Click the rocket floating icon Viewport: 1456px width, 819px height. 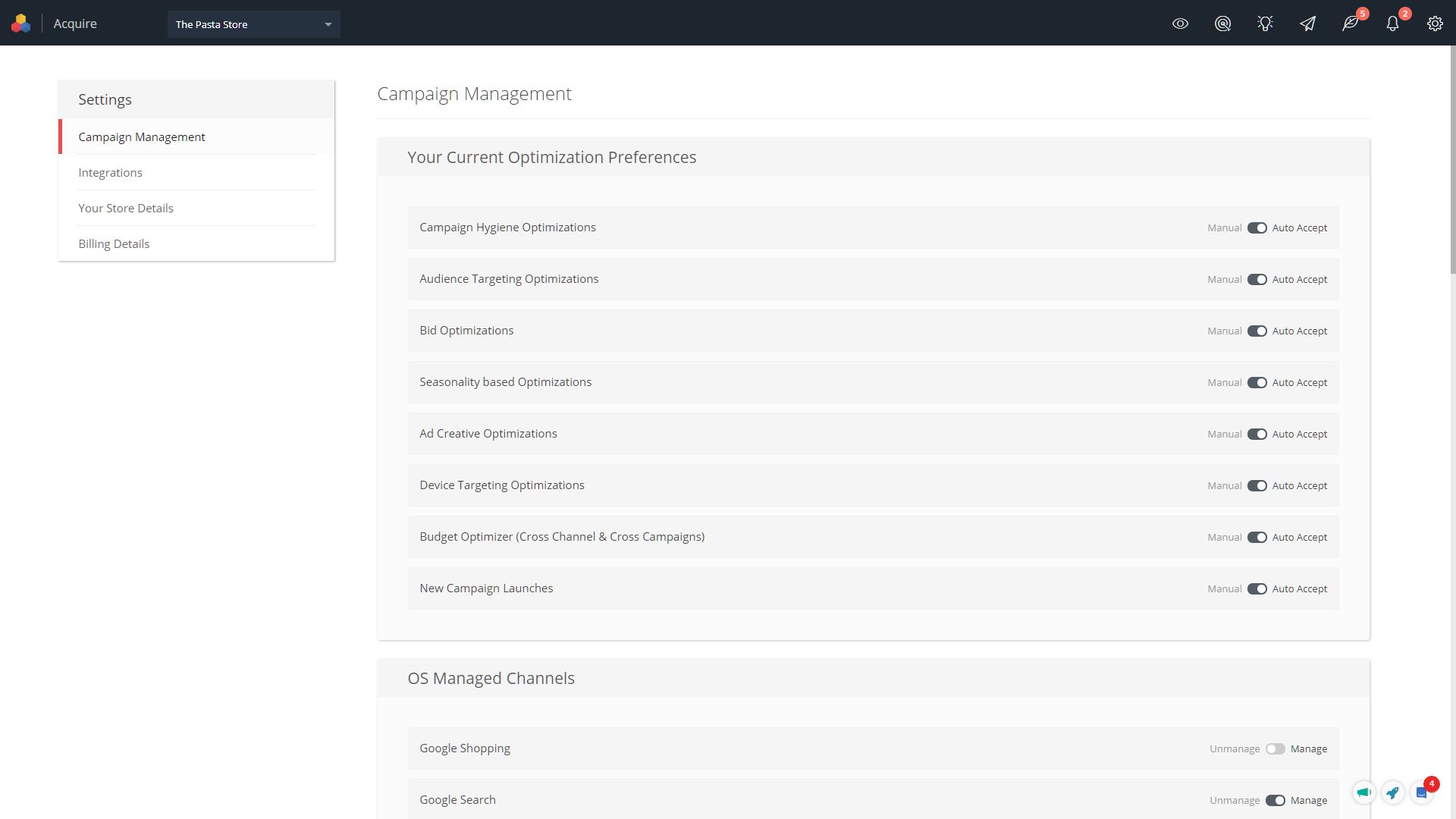tap(1392, 793)
